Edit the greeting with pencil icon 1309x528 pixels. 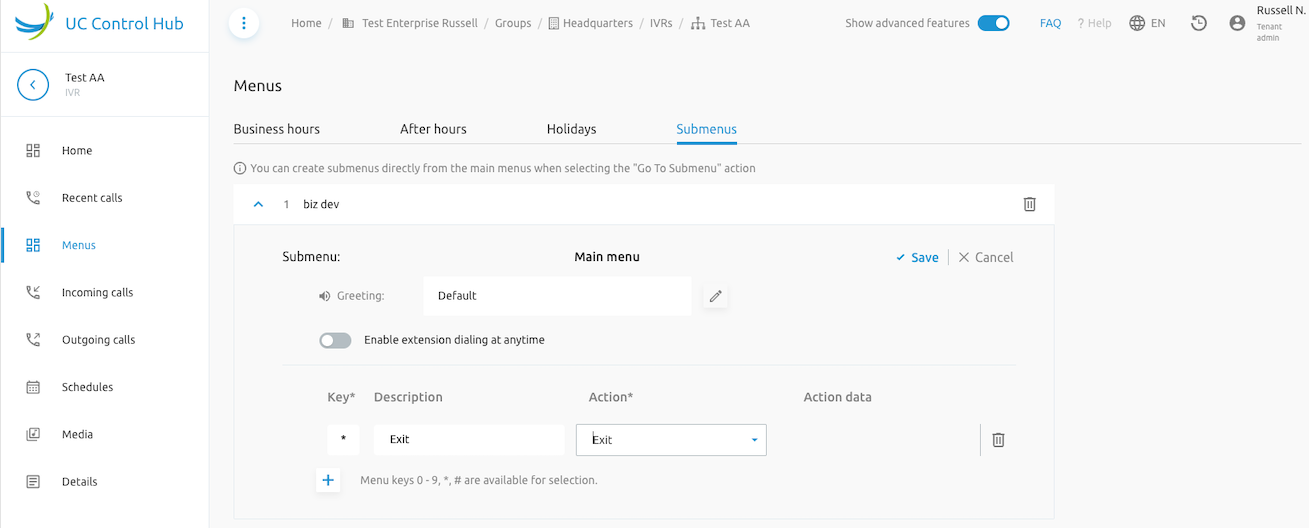click(715, 296)
